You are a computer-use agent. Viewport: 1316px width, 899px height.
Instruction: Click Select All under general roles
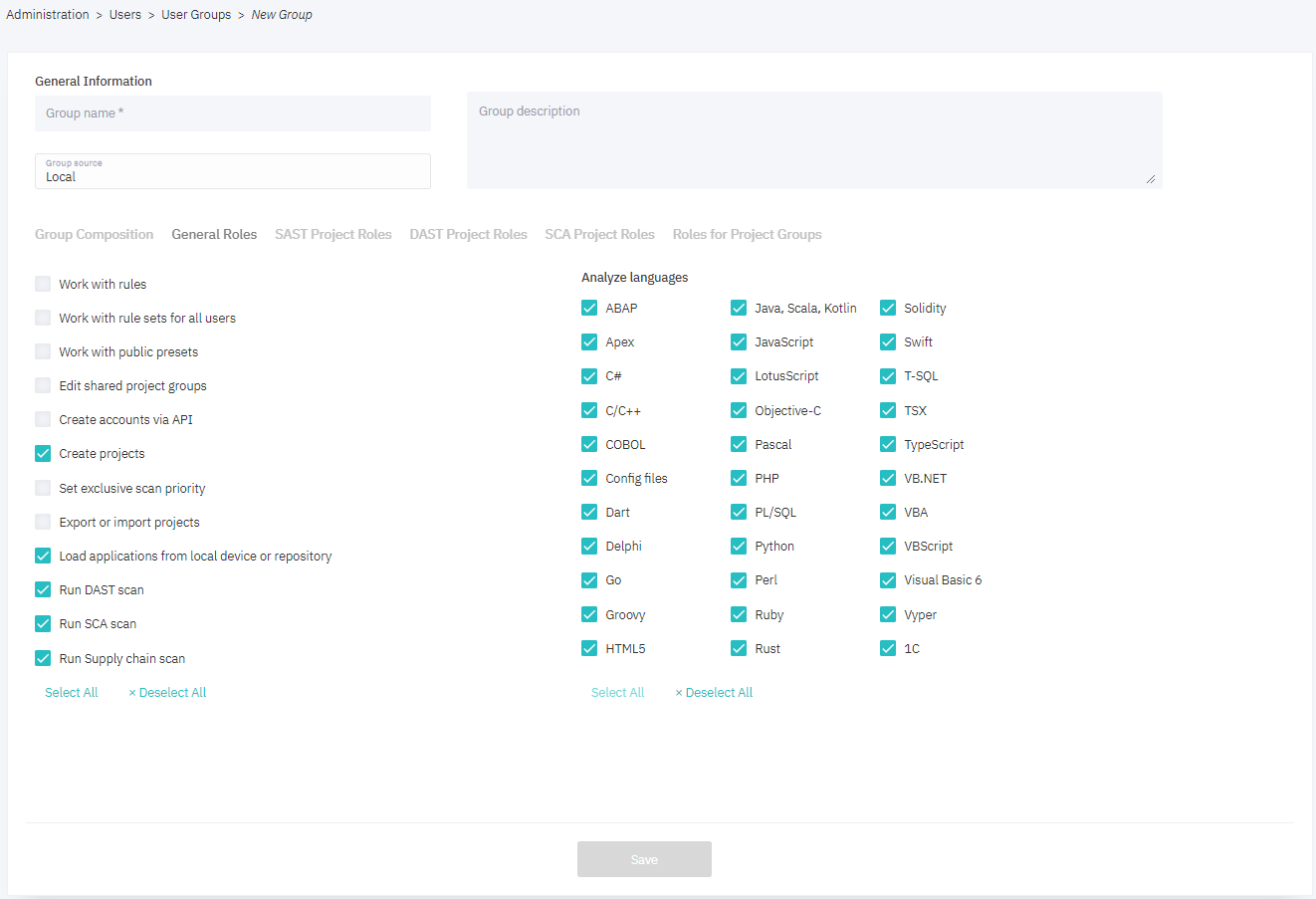(x=71, y=692)
